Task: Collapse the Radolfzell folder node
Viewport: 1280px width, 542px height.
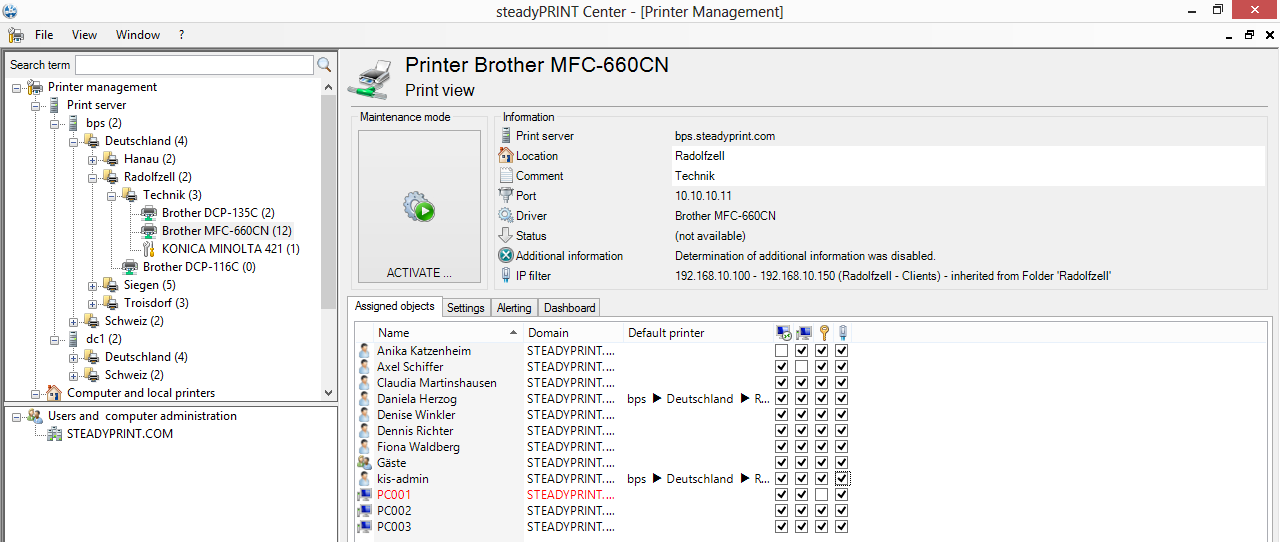Action: pyautogui.click(x=92, y=177)
